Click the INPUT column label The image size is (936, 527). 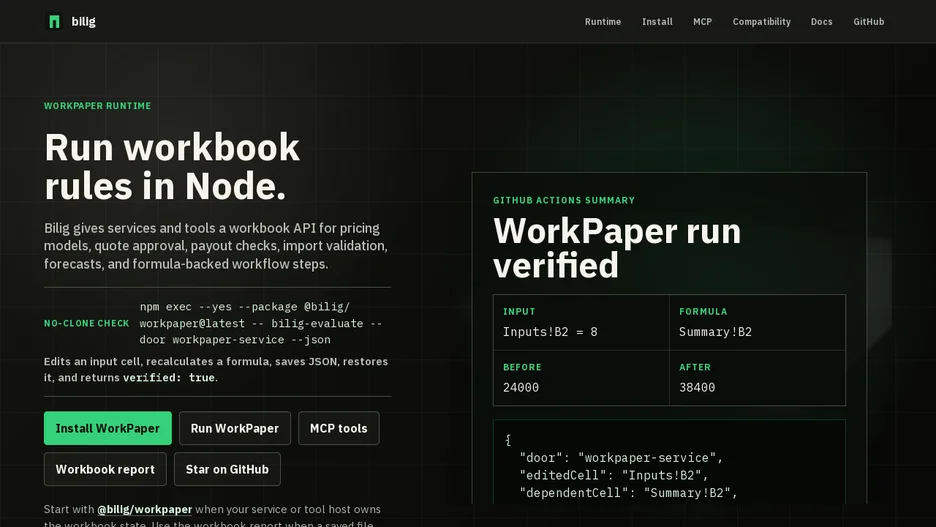[x=519, y=312]
